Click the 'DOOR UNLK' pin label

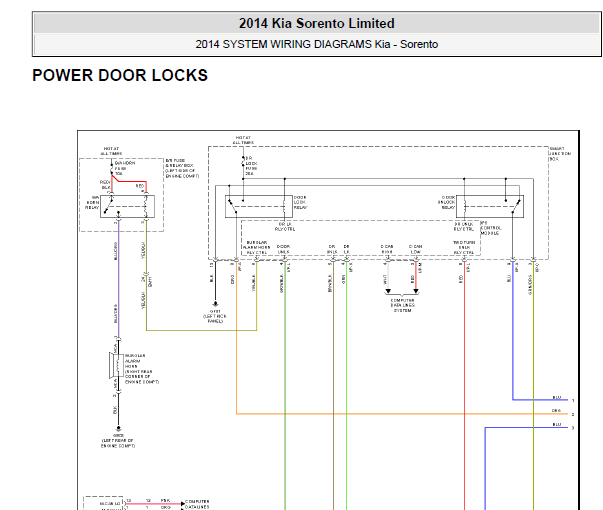click(283, 249)
